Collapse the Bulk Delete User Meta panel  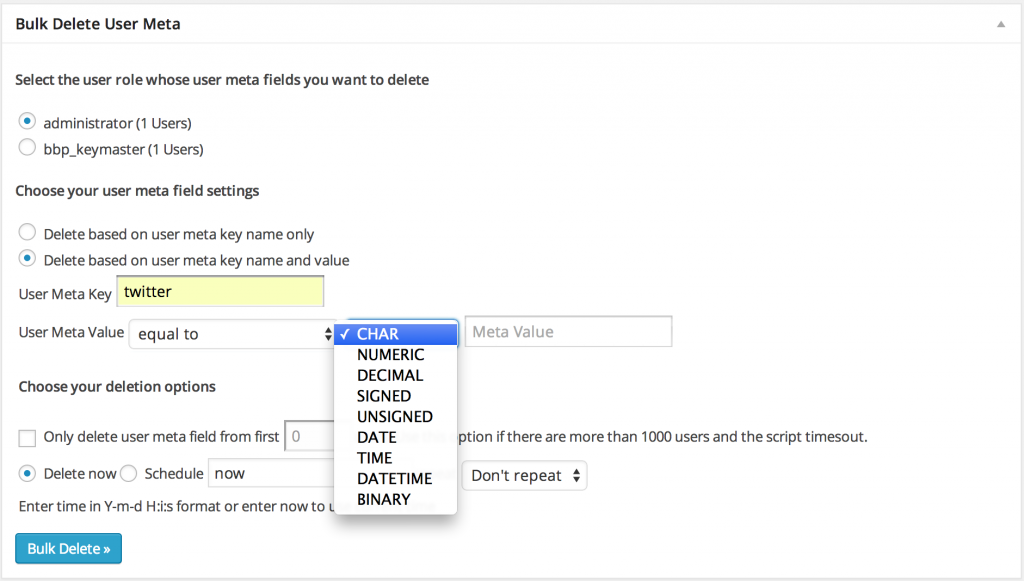coord(1000,23)
